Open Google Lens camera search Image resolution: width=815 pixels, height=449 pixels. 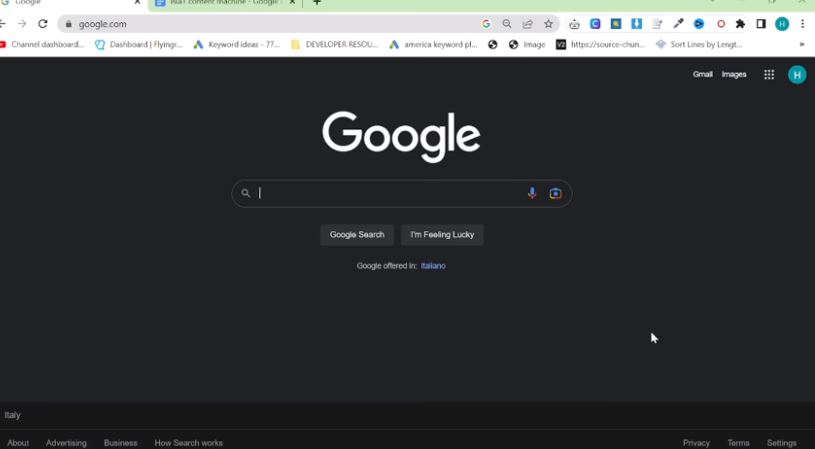[555, 193]
